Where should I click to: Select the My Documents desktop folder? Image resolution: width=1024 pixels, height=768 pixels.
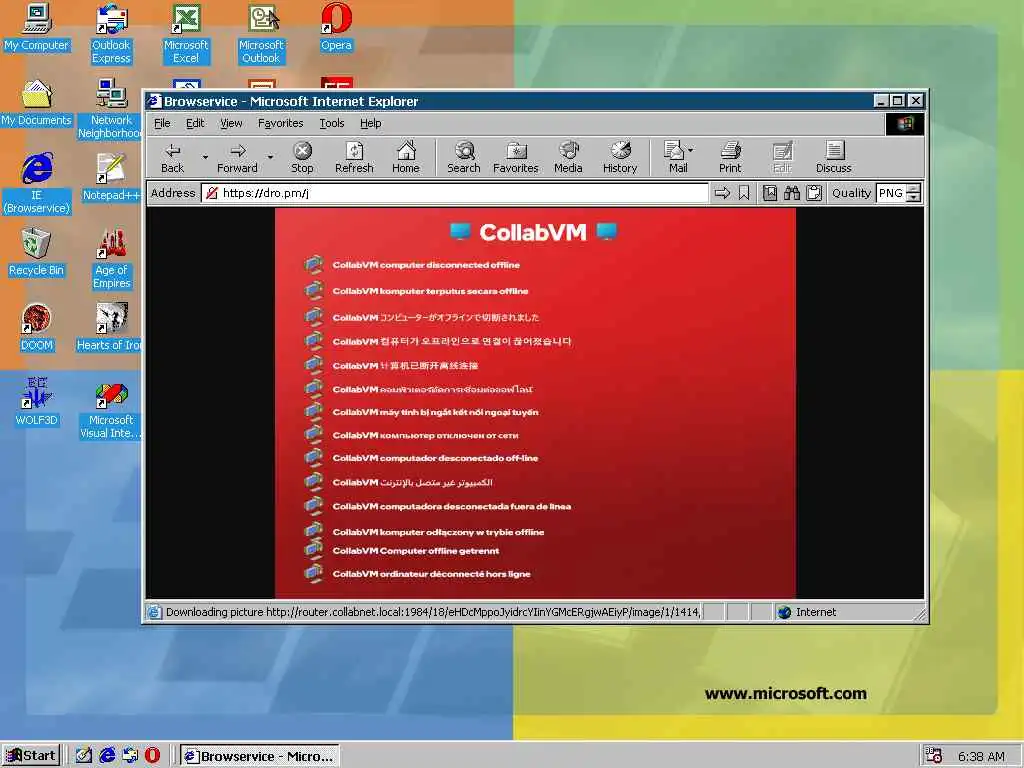[37, 103]
